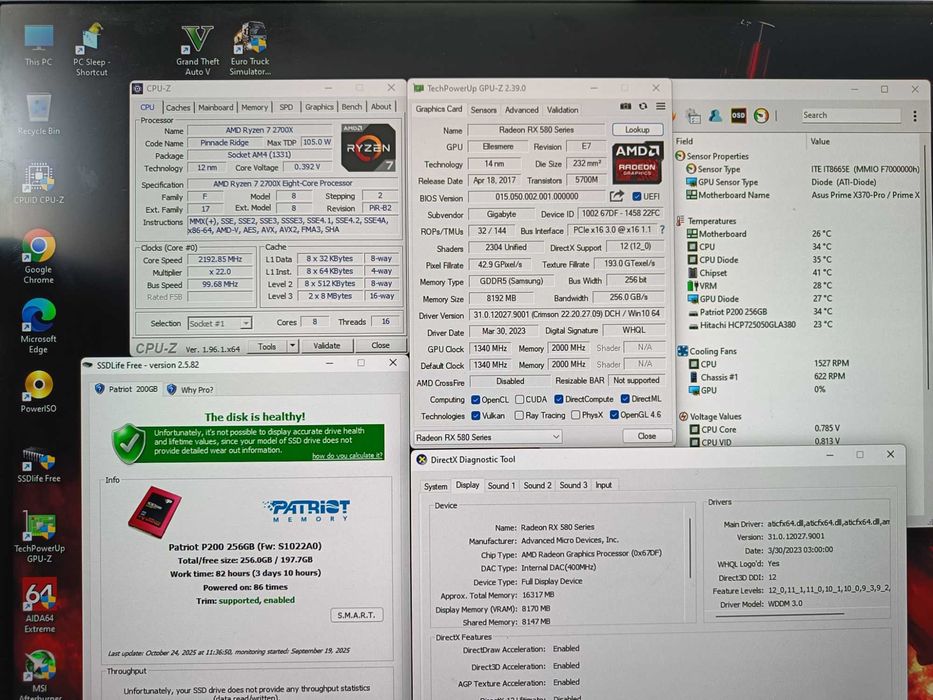Select the Microsoft Edge desktop icon
Viewport: 933px width, 700px height.
39,326
